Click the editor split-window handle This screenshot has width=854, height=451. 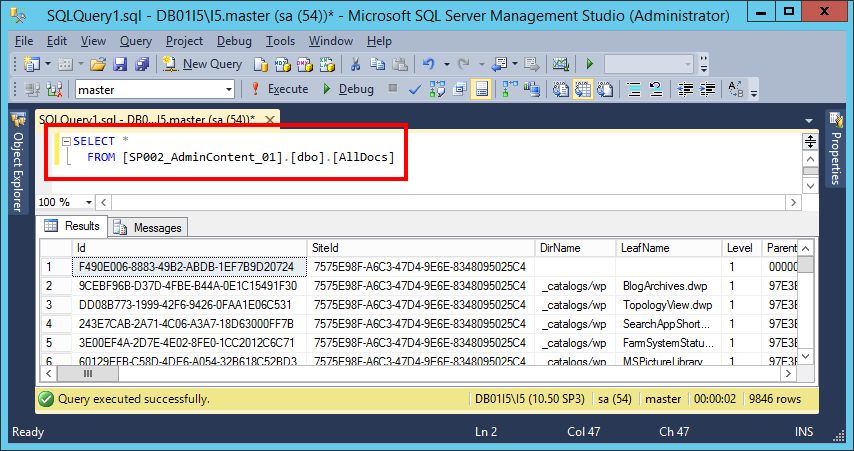tap(810, 141)
